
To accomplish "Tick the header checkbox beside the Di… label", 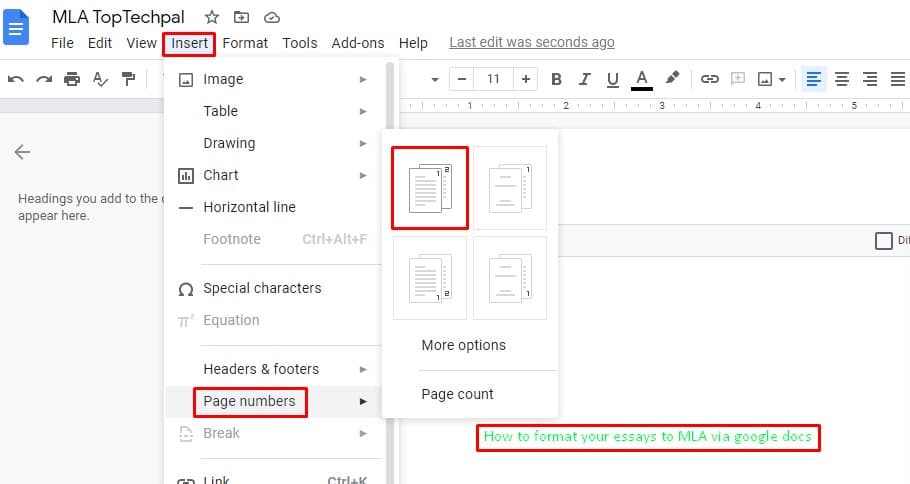I will tap(883, 240).
